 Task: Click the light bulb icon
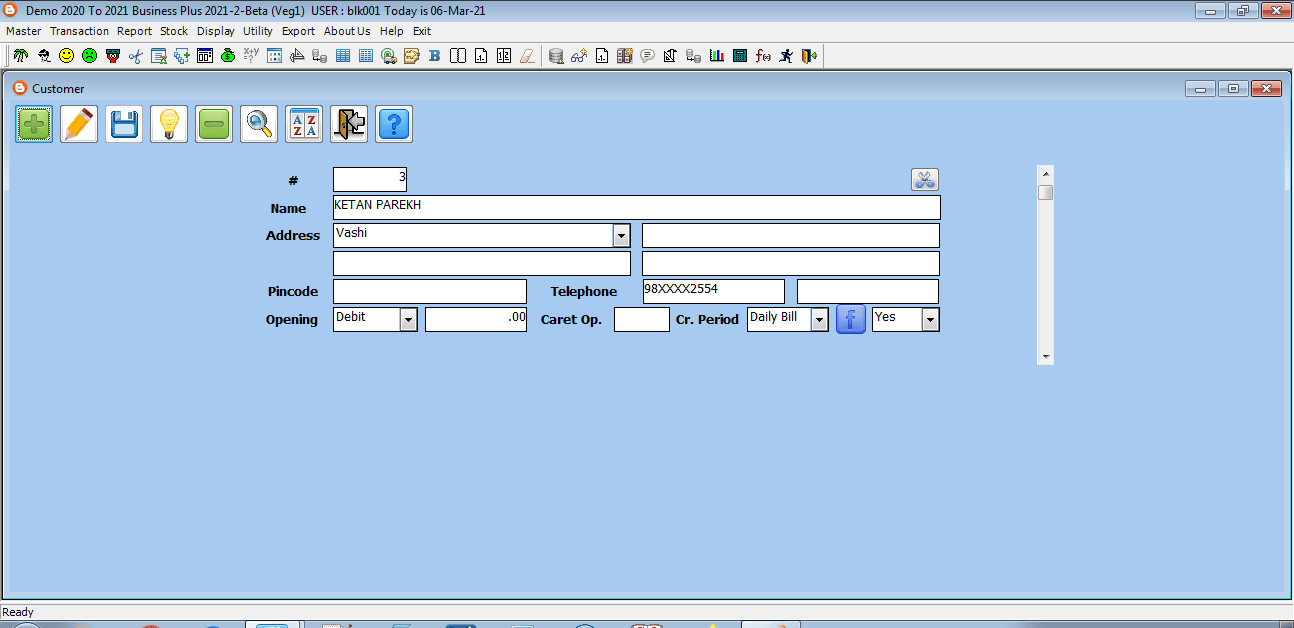[169, 125]
